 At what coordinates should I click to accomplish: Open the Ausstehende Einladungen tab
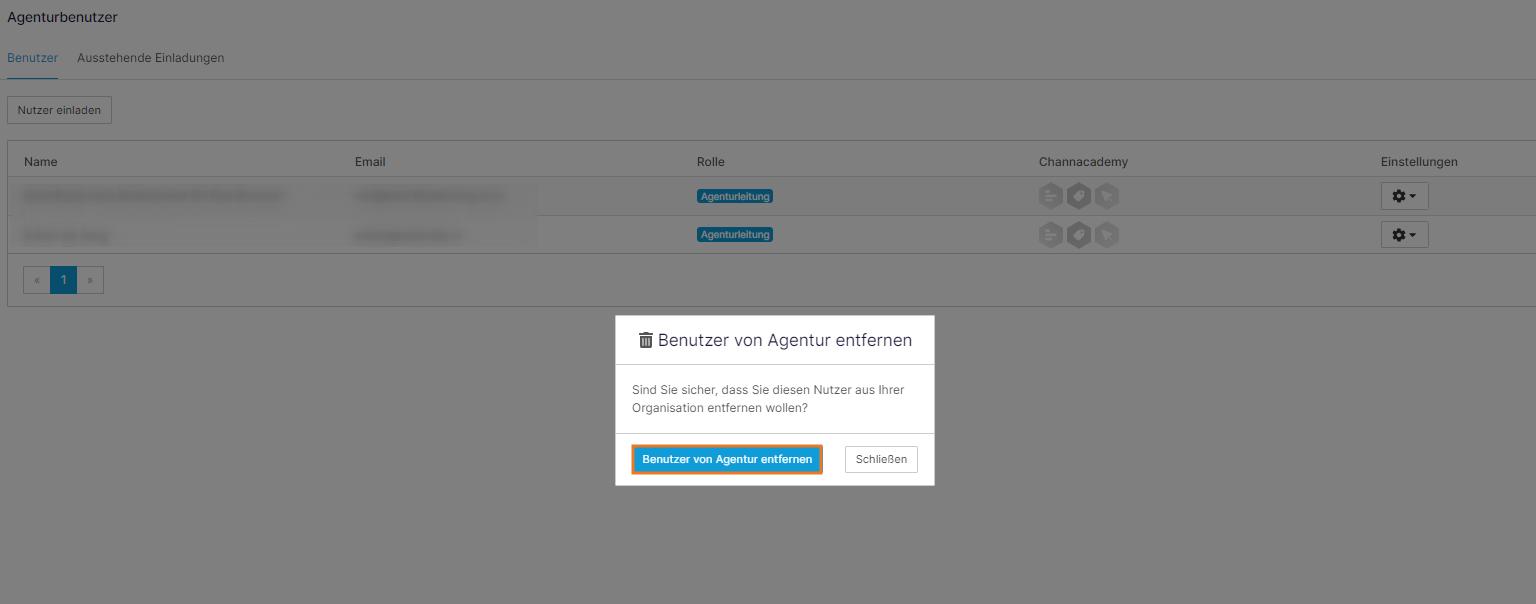(x=150, y=58)
